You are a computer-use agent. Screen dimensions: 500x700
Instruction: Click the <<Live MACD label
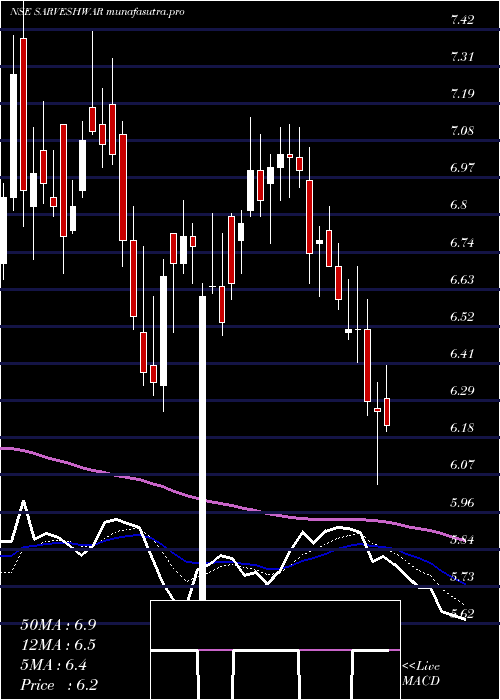(x=421, y=674)
